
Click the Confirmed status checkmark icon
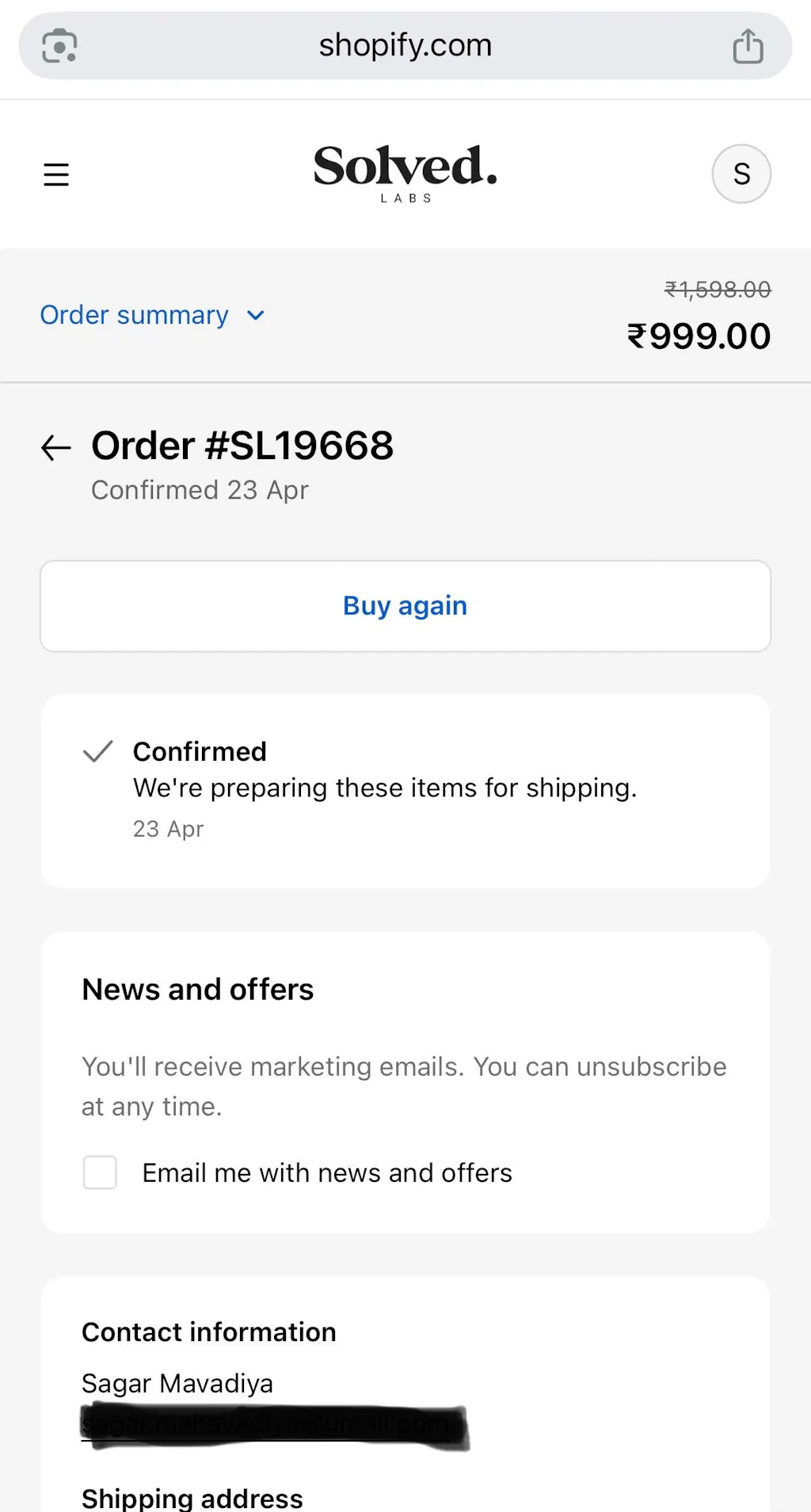coord(98,751)
